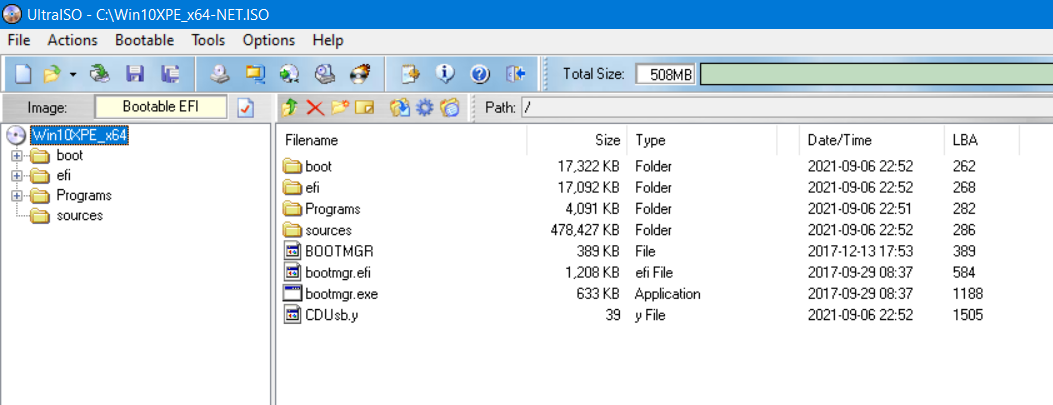The image size is (1053, 405).
Task: Click the 478,427 KB size value
Action: 584,230
